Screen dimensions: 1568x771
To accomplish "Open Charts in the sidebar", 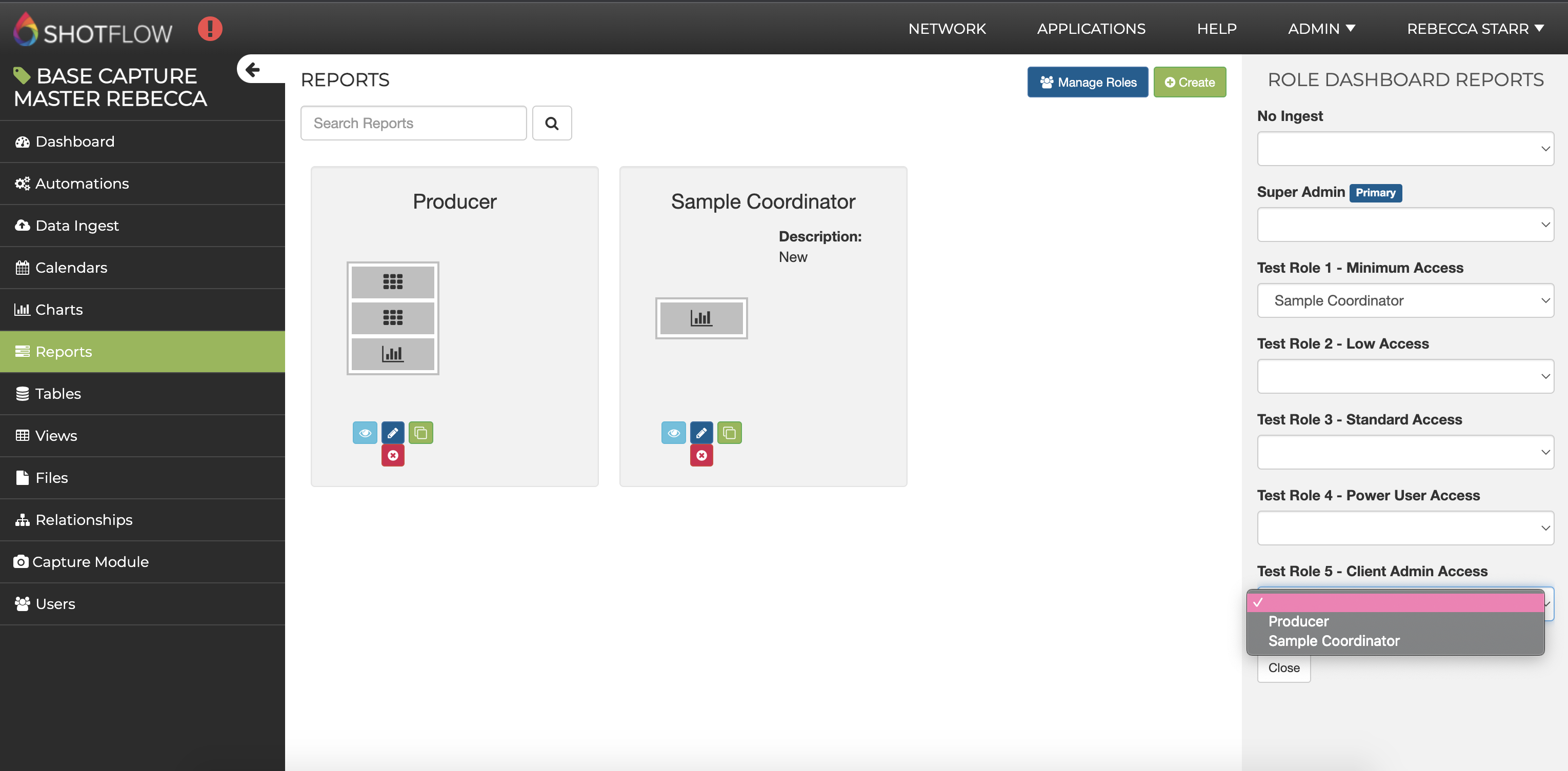I will [x=59, y=310].
